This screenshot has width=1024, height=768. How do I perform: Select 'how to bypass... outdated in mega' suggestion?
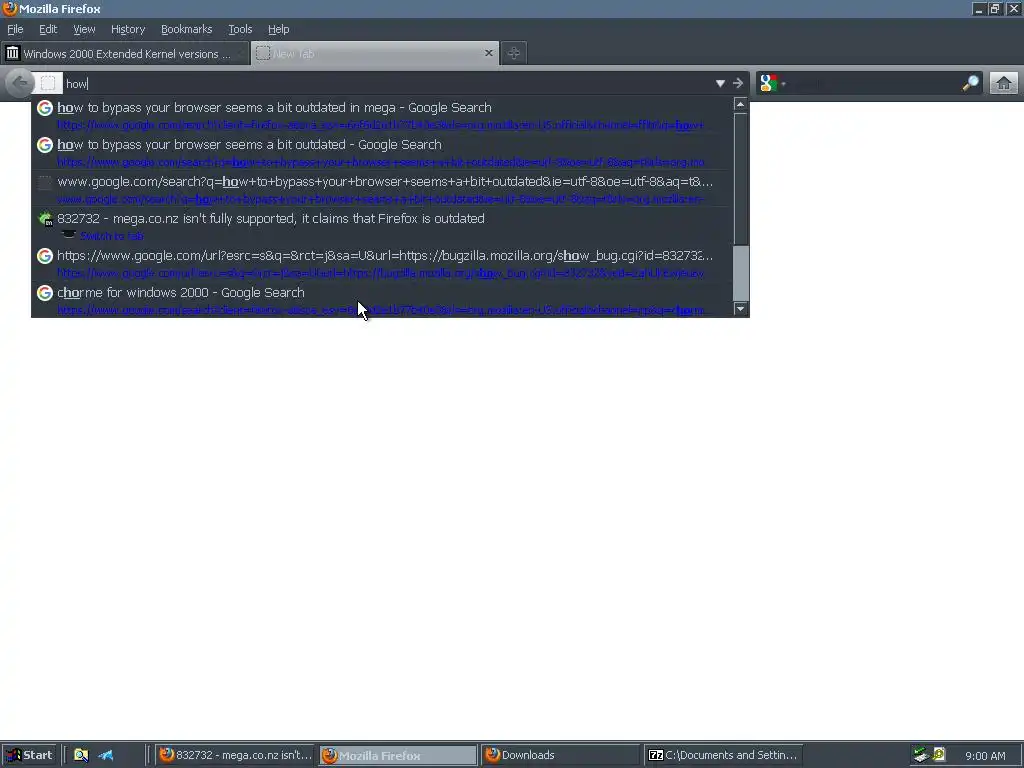(382, 115)
